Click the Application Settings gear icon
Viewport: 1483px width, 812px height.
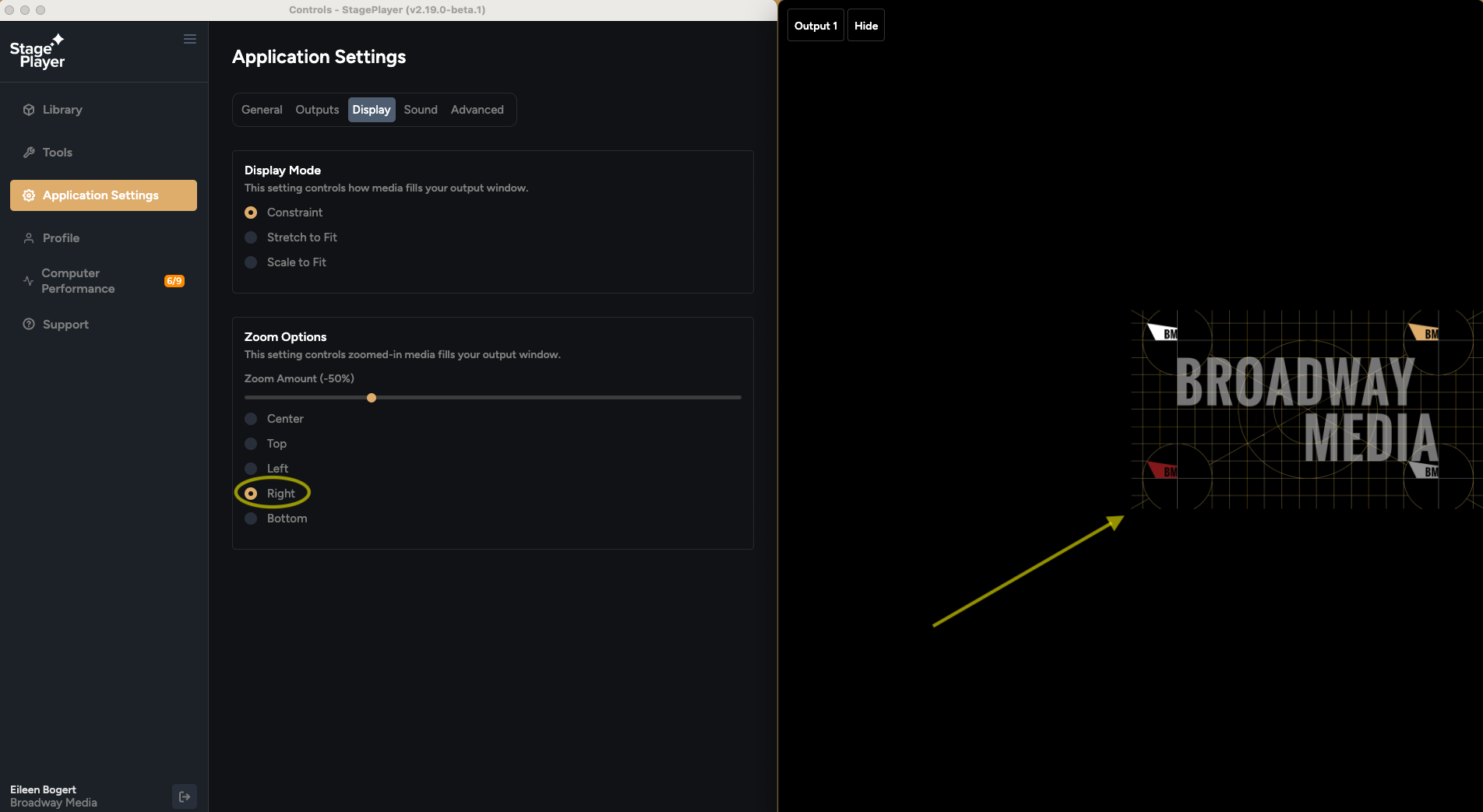pyautogui.click(x=29, y=195)
